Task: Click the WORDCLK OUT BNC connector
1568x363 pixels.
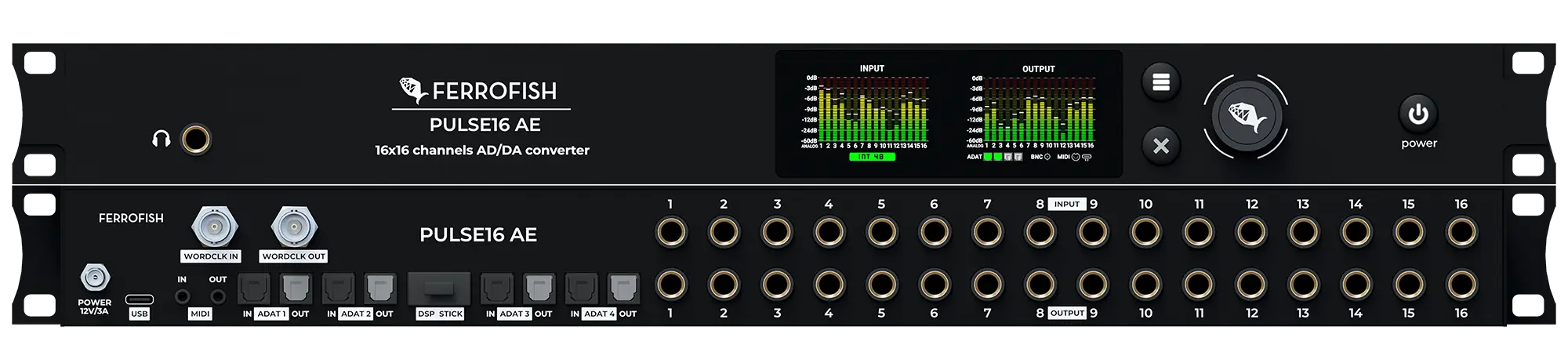Action: click(293, 227)
